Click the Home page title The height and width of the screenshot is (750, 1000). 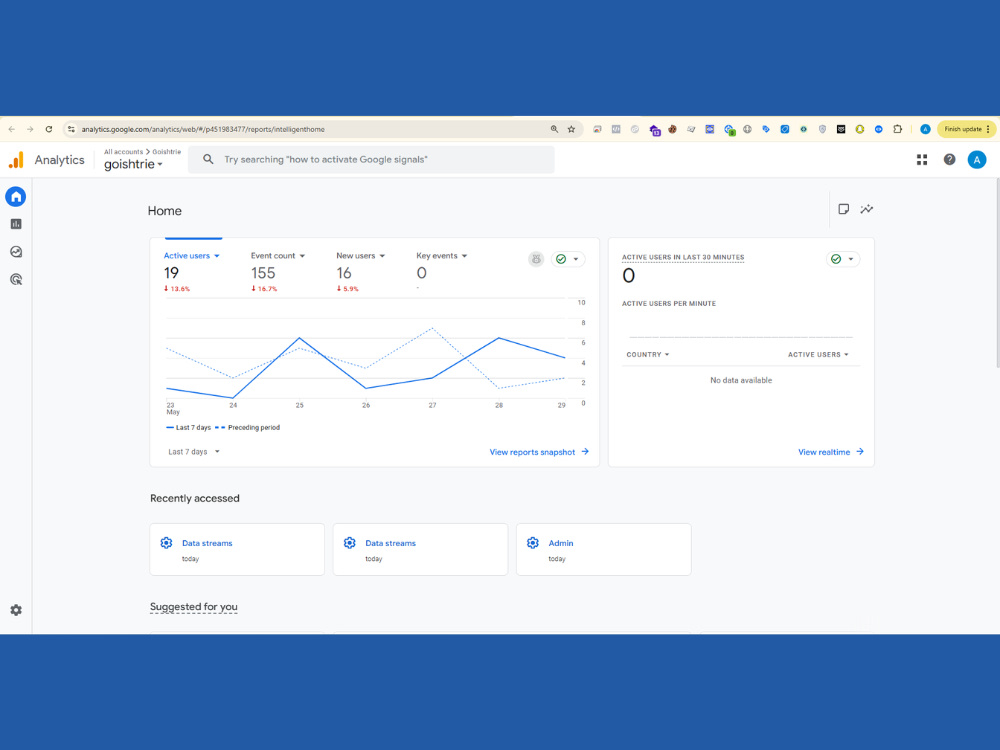[165, 210]
